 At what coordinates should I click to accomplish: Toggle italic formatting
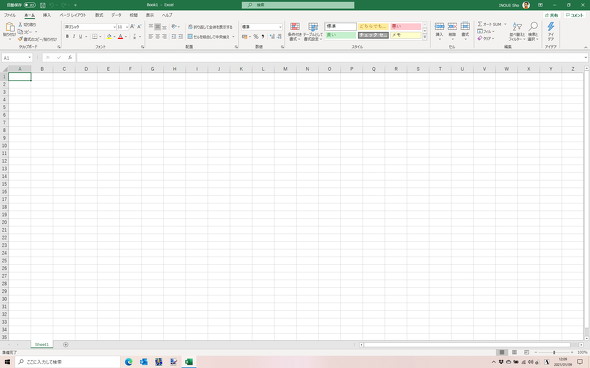pyautogui.click(x=74, y=36)
